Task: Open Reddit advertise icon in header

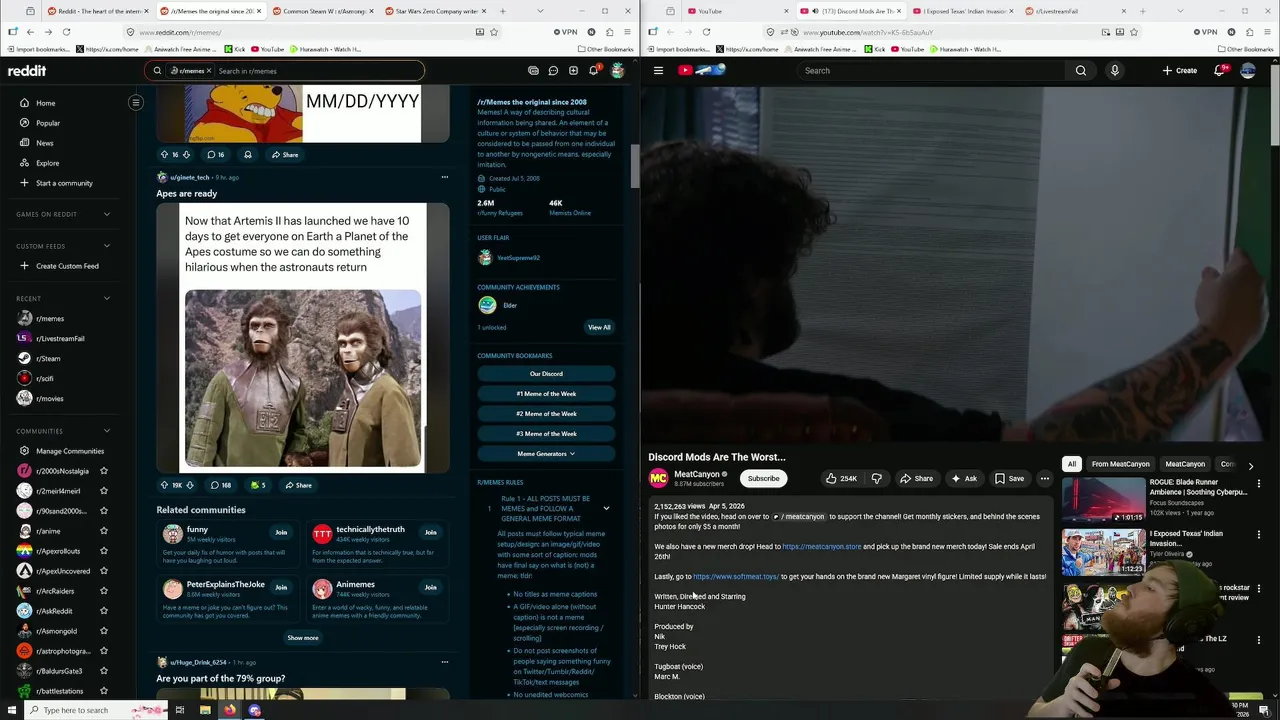Action: tap(533, 71)
